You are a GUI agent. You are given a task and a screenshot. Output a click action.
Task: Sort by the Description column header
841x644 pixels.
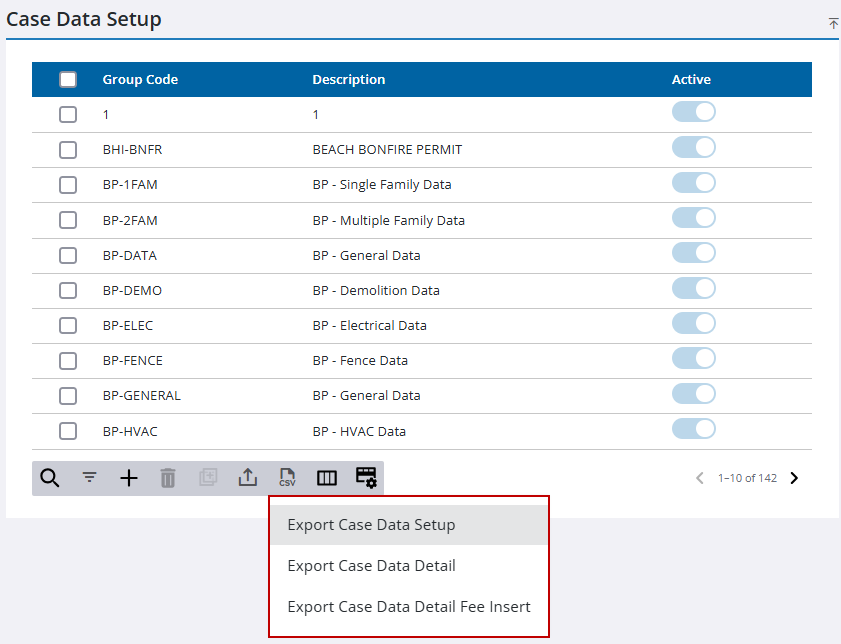(x=348, y=80)
